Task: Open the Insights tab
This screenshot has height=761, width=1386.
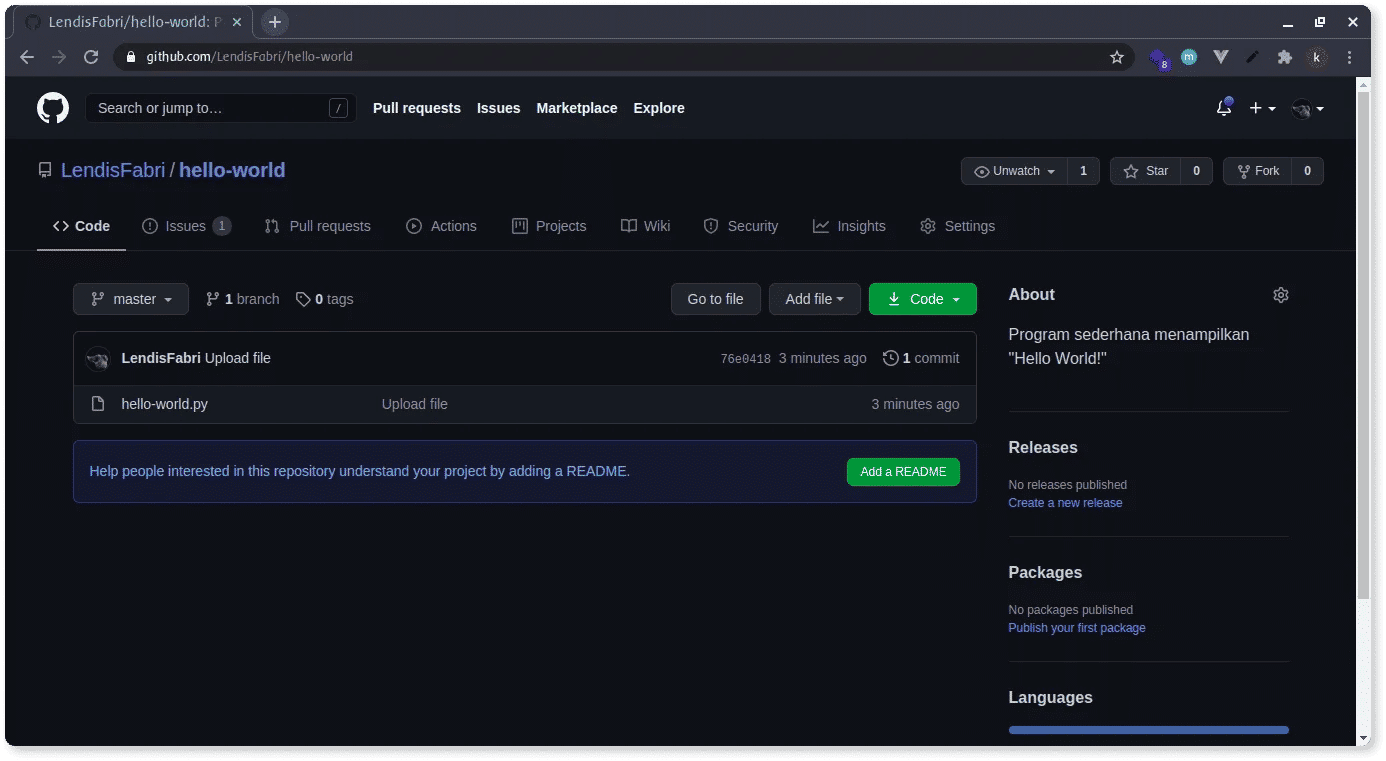Action: 849,226
